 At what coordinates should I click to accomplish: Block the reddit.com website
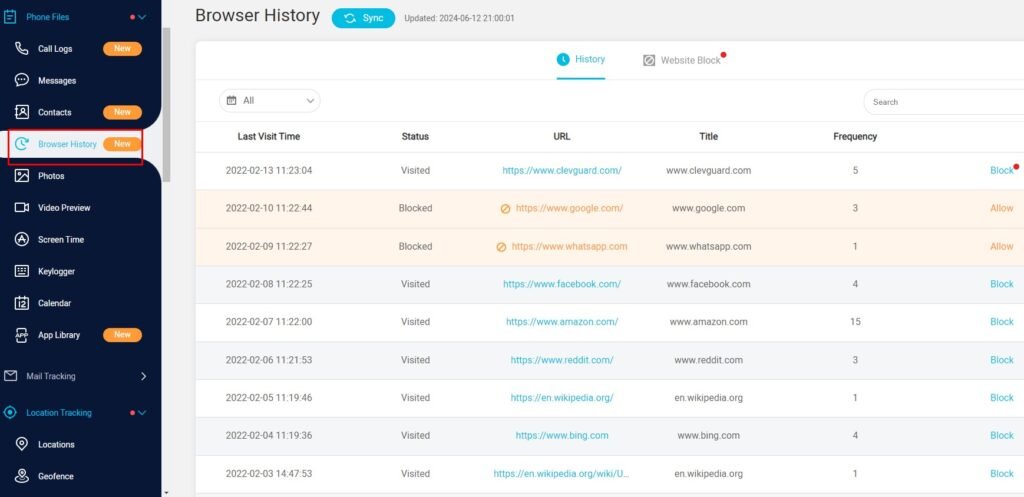pos(1001,360)
